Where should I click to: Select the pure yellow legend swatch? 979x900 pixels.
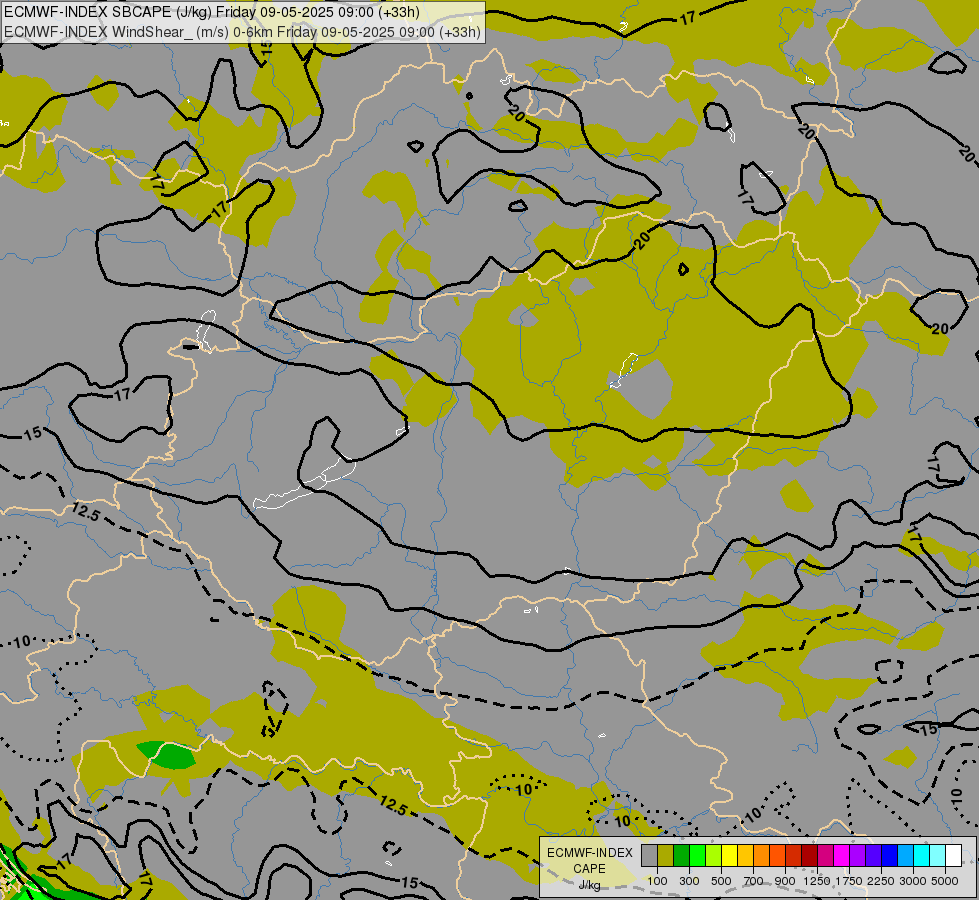pyautogui.click(x=729, y=855)
